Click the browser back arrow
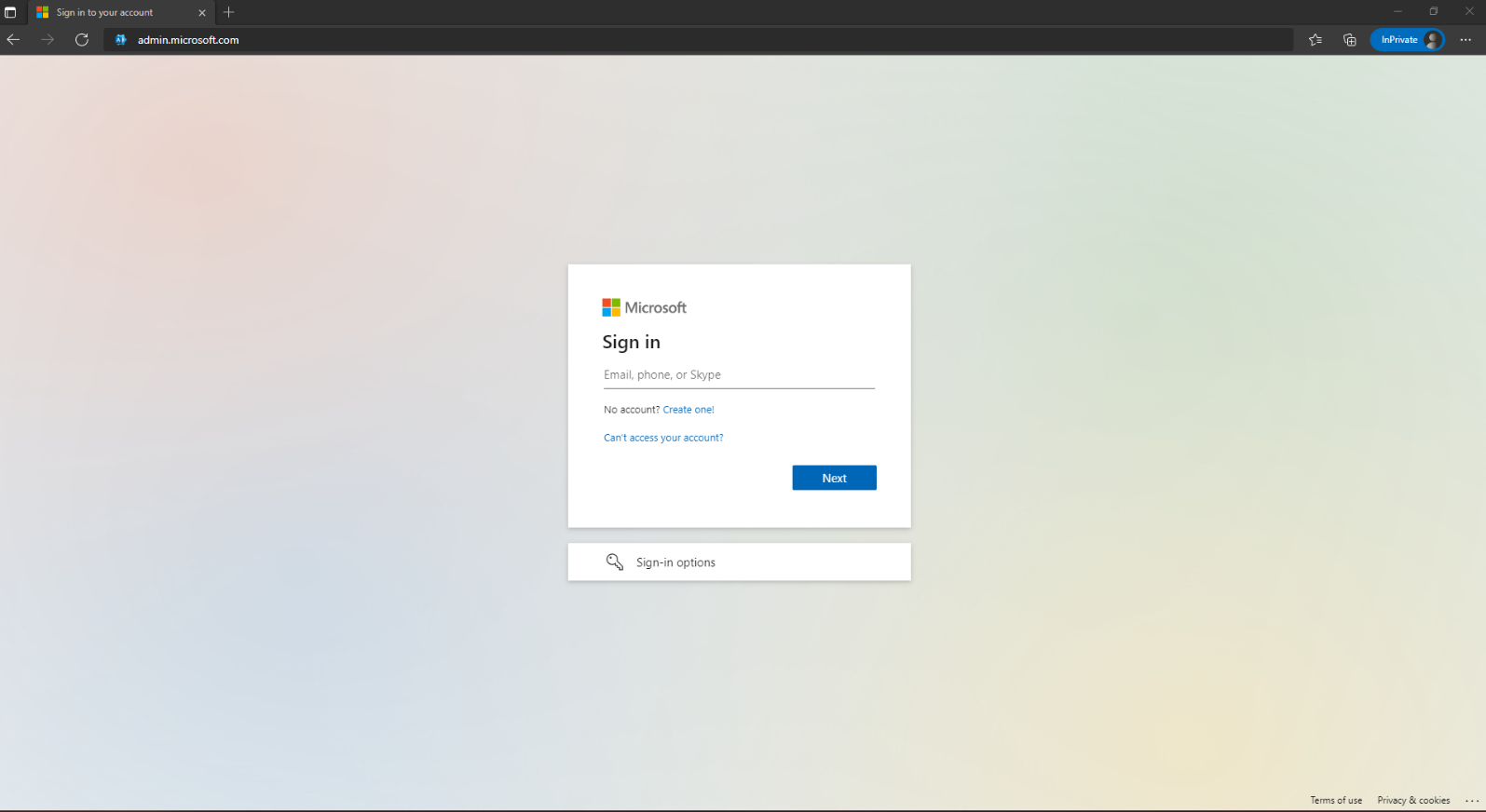 click(x=13, y=39)
